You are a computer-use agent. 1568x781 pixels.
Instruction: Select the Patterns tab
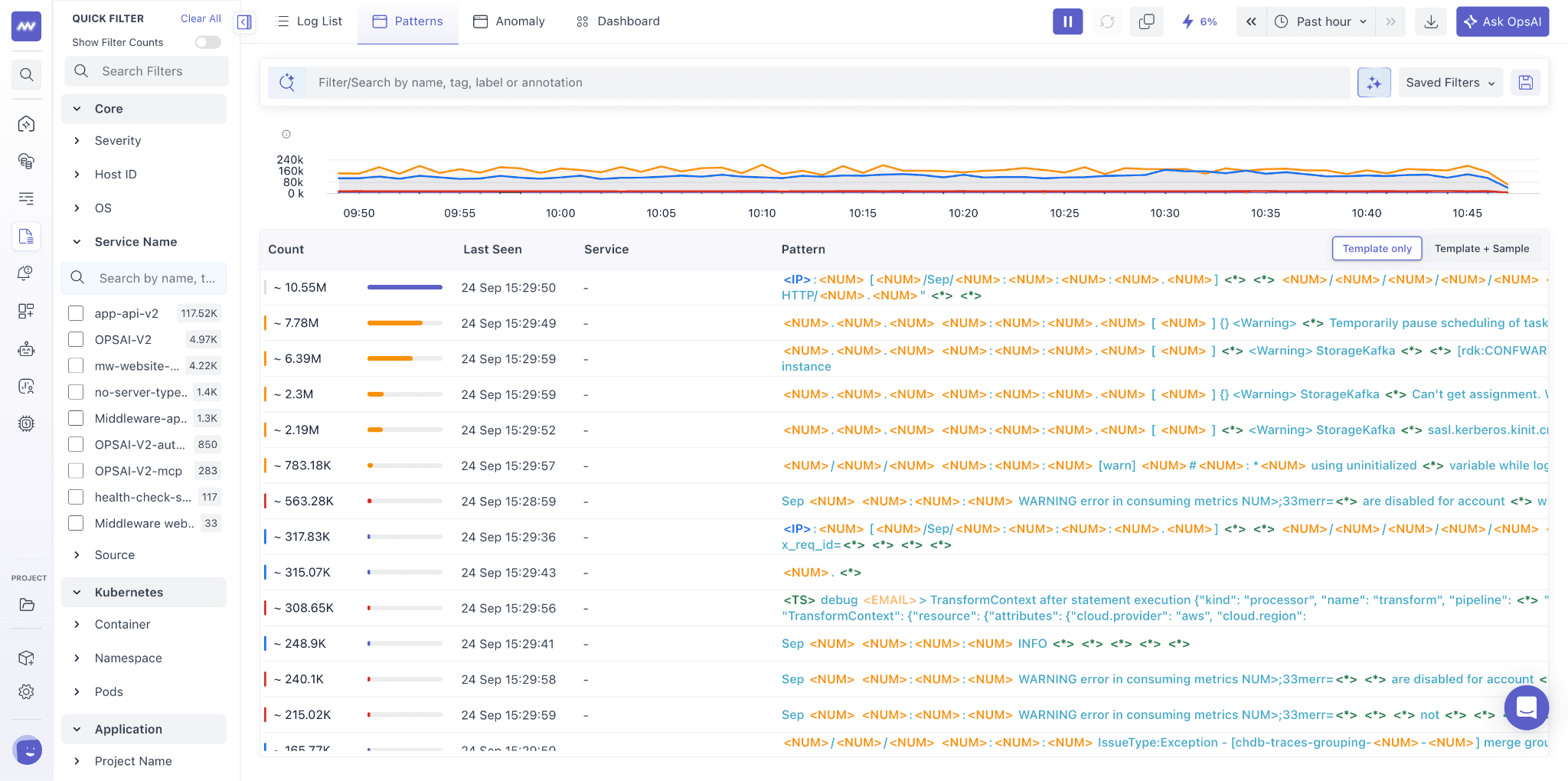point(408,21)
